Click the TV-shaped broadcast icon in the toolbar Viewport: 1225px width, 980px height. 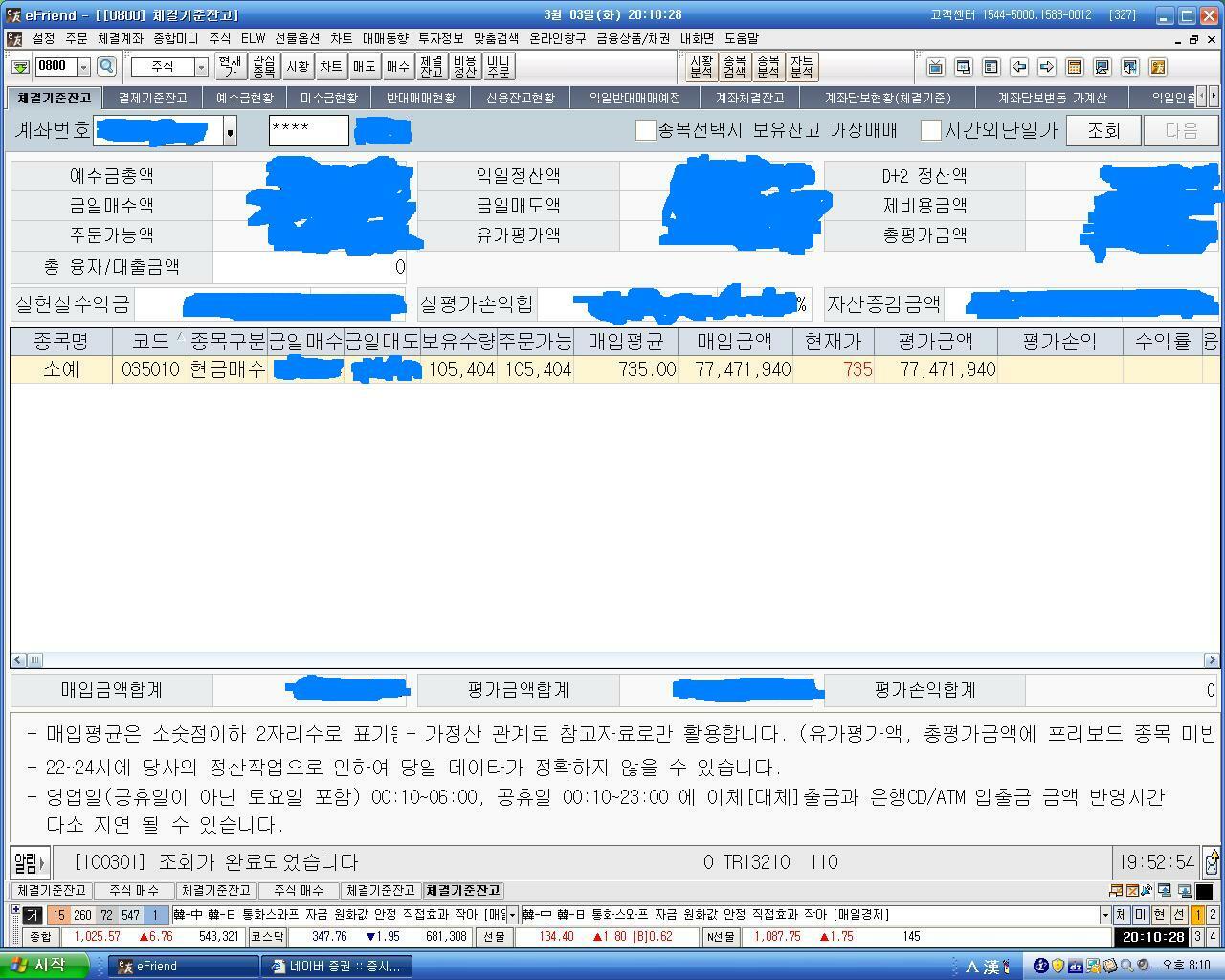click(x=935, y=67)
